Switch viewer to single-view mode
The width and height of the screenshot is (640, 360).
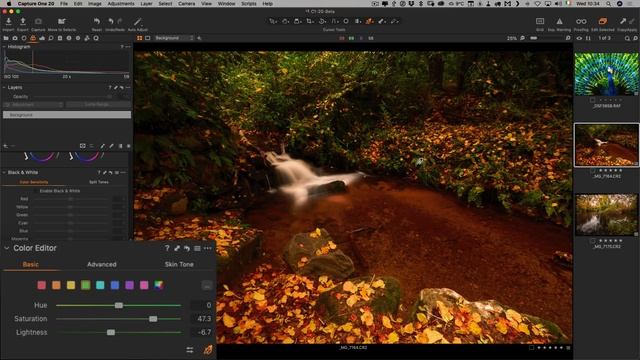point(148,38)
